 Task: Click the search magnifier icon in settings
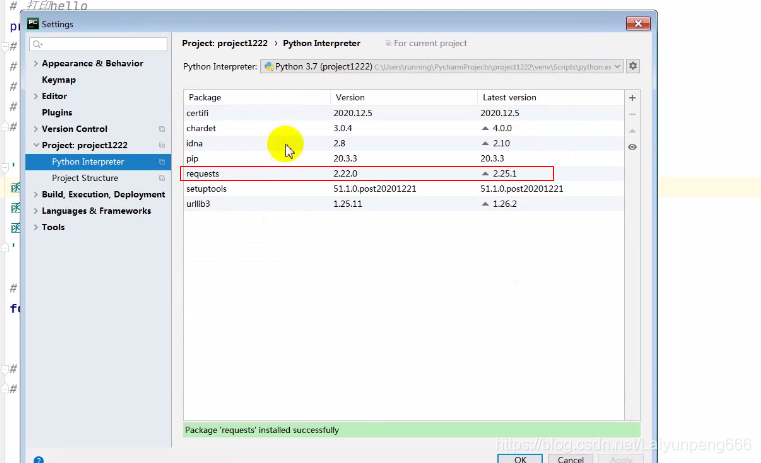pos(37,44)
